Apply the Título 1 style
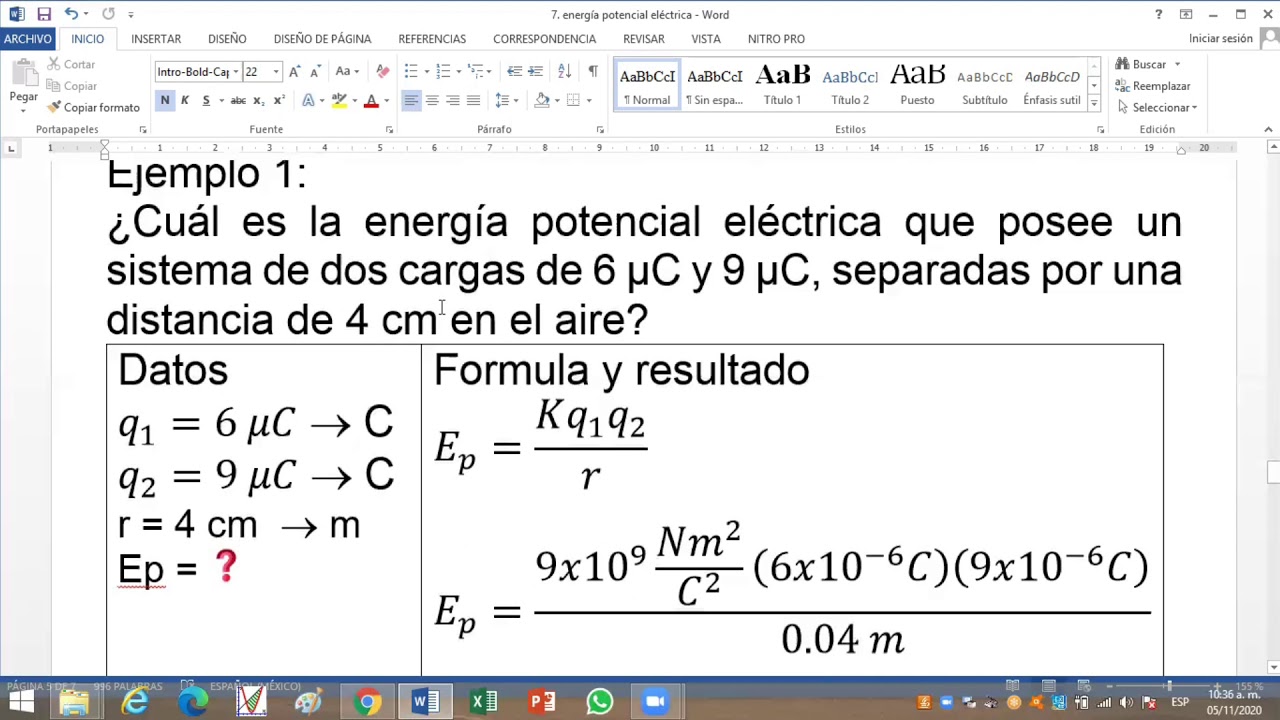Screen dimensions: 1280x720 tap(782, 85)
